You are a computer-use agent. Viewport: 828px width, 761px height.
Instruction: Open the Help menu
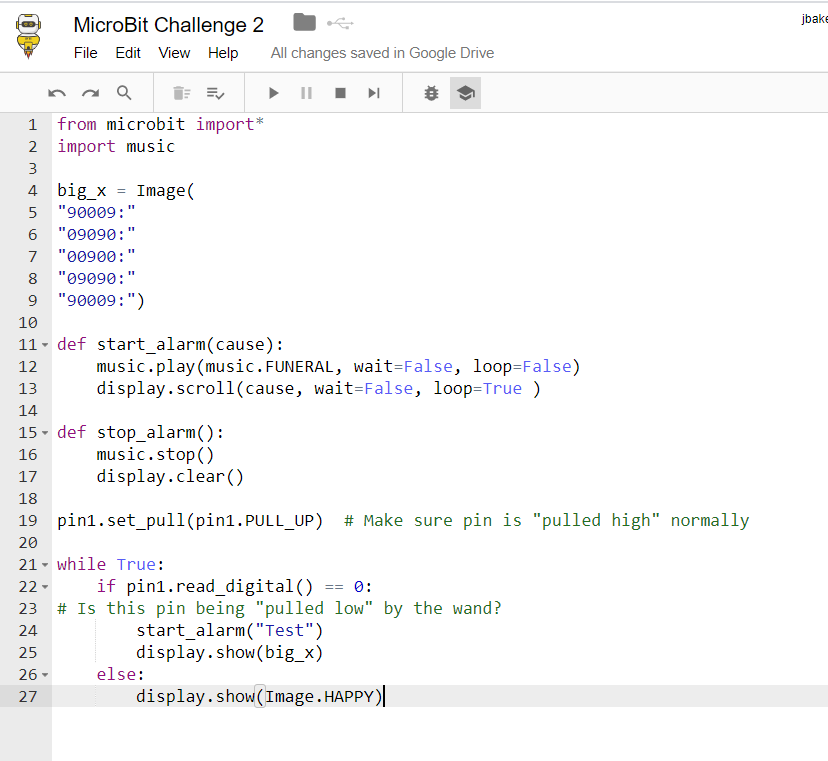point(223,53)
